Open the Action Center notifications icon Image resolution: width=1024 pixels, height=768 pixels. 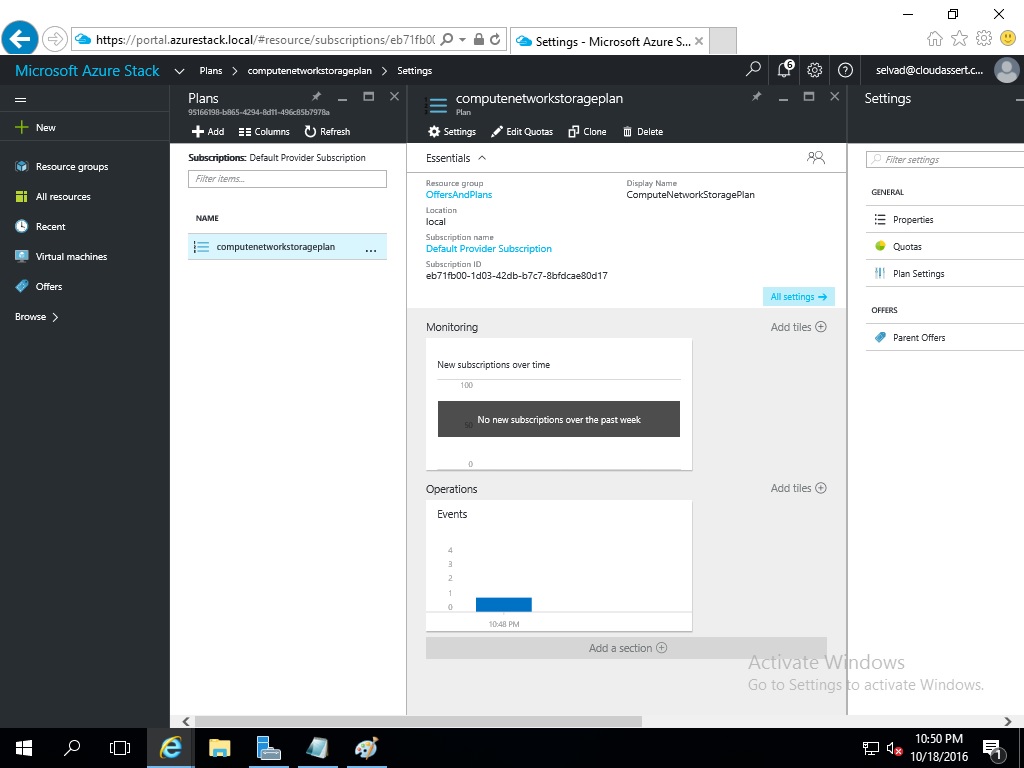[992, 749]
